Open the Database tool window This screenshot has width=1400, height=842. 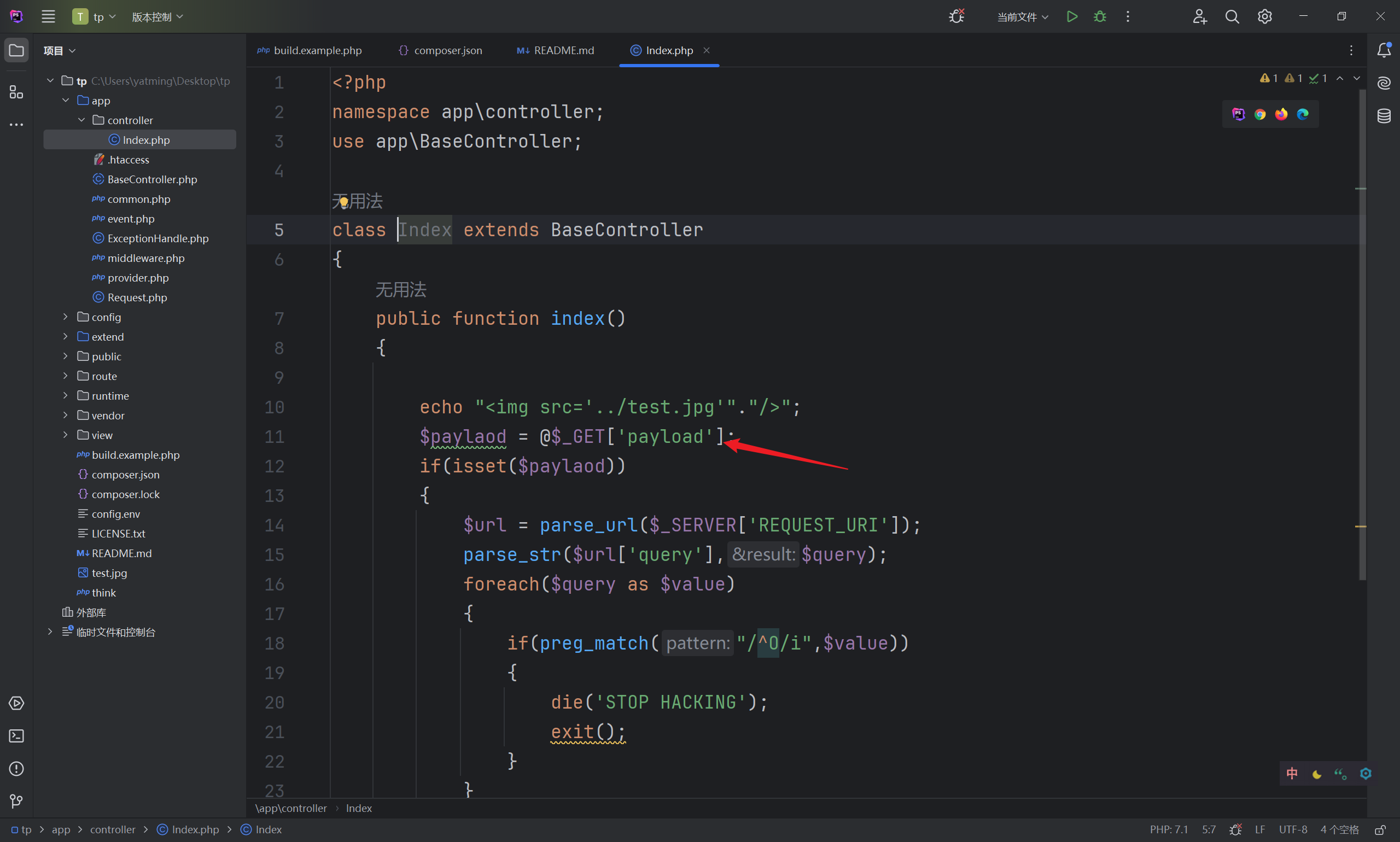(x=1384, y=116)
